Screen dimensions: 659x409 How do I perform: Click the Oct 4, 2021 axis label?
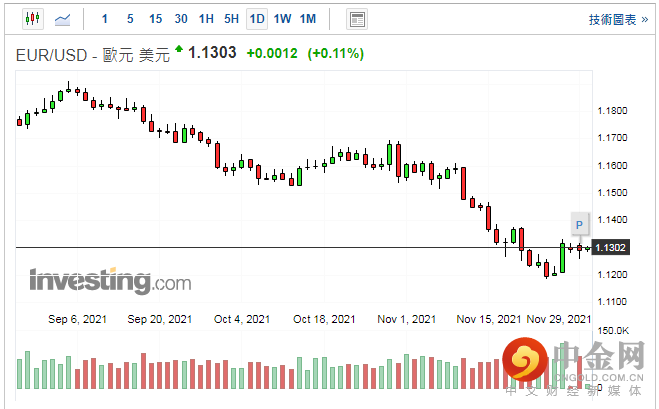242,320
